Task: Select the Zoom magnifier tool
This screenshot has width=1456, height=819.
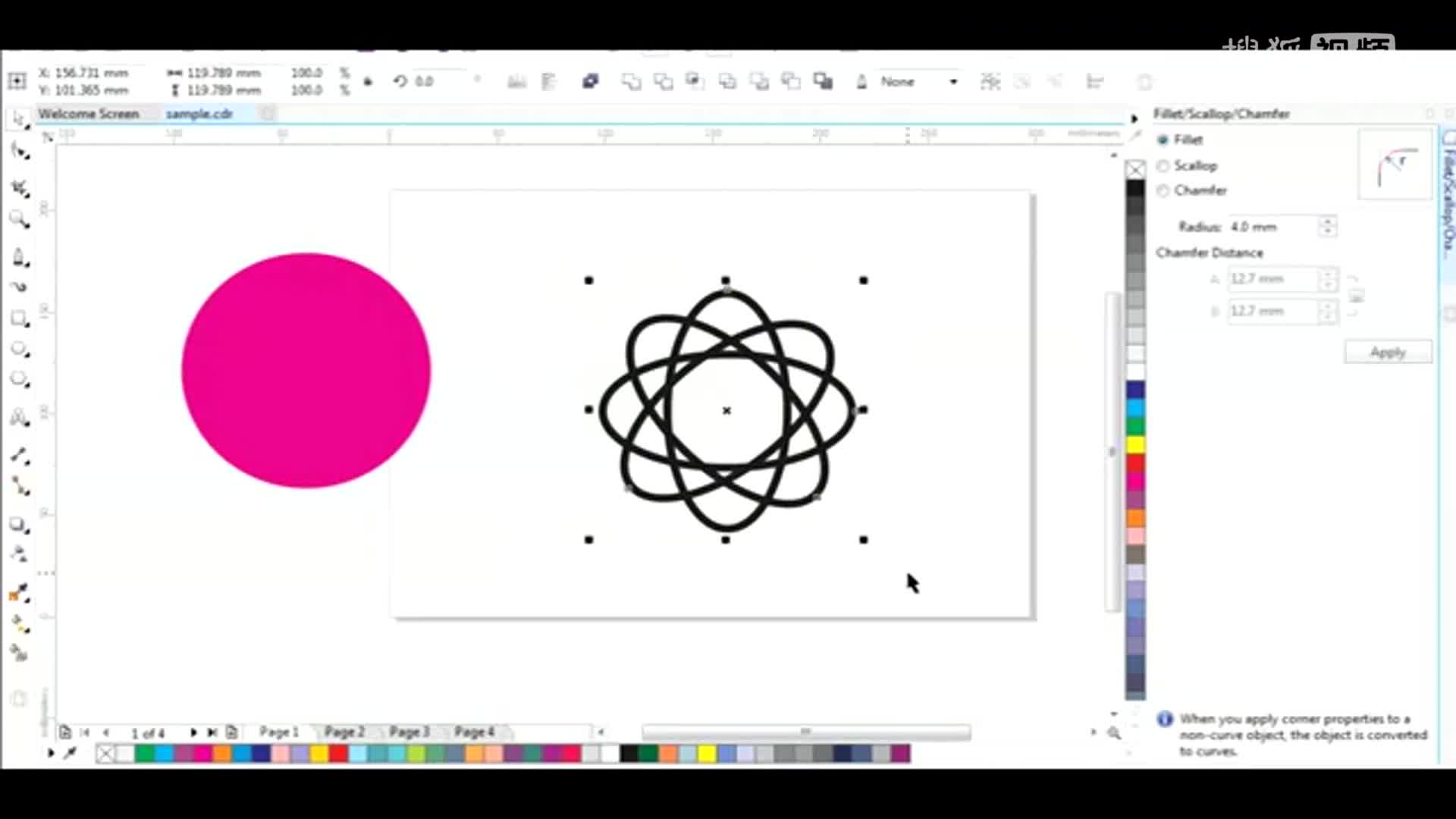Action: 20,220
